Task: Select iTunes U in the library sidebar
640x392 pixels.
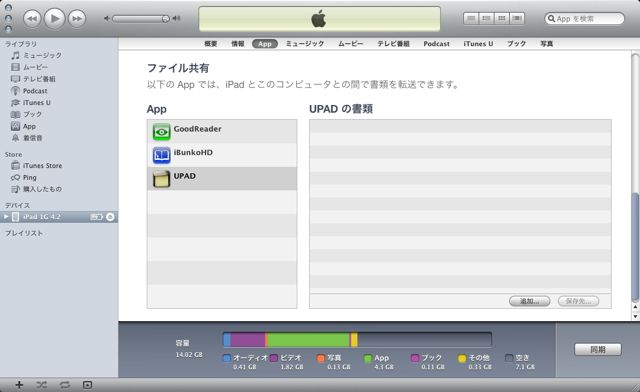Action: [x=59, y=102]
